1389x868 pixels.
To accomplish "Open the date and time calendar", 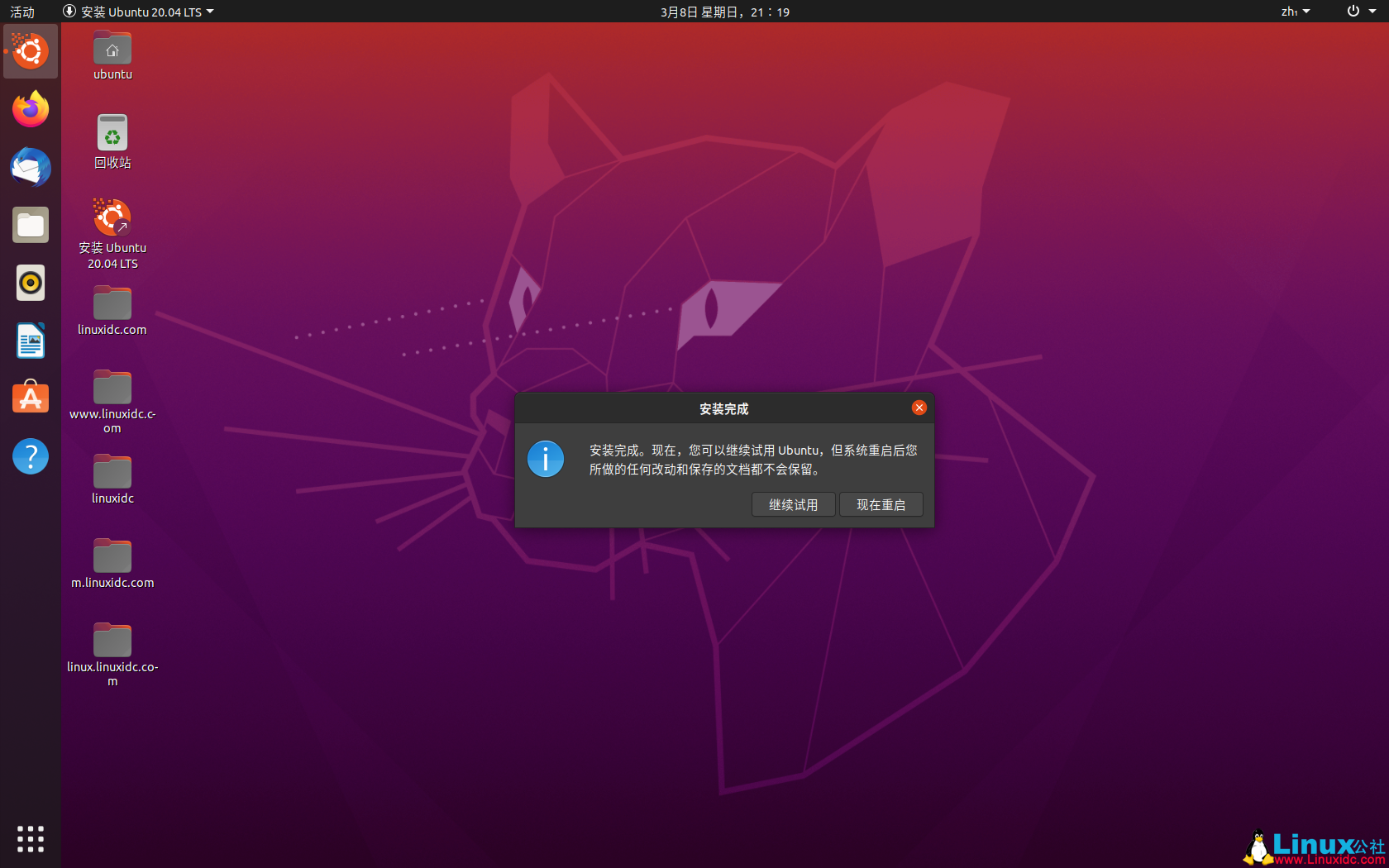I will [725, 12].
